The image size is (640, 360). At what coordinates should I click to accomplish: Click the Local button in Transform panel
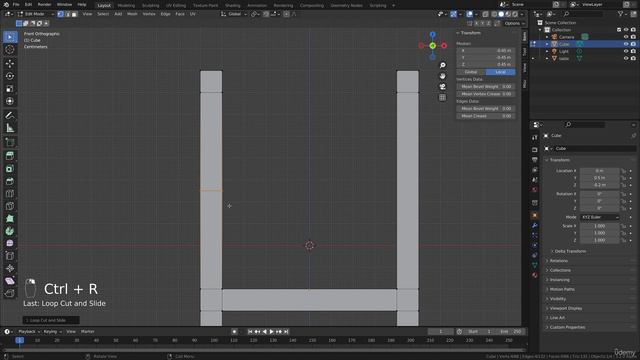click(500, 72)
